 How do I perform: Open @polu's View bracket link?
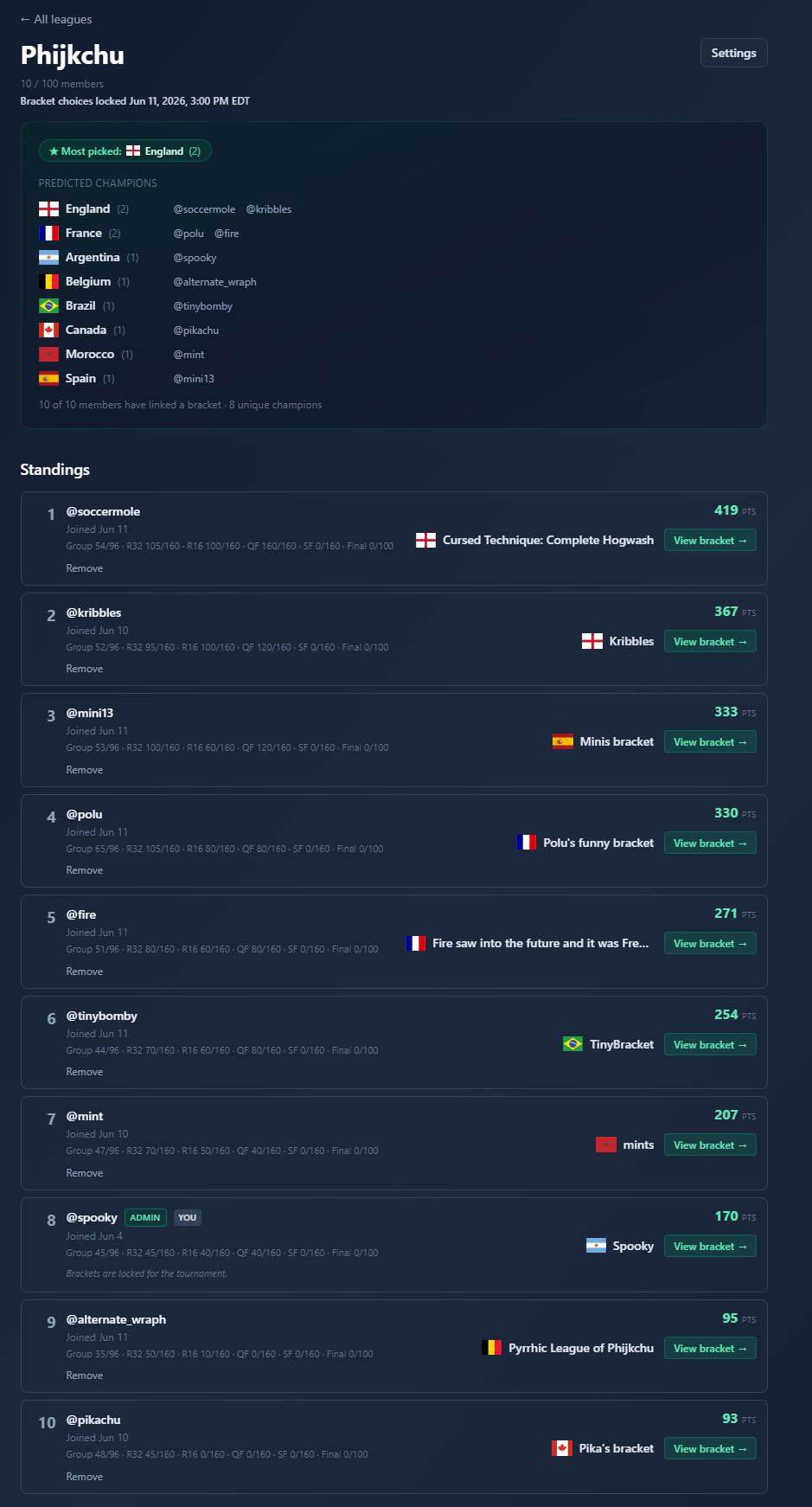click(x=710, y=843)
